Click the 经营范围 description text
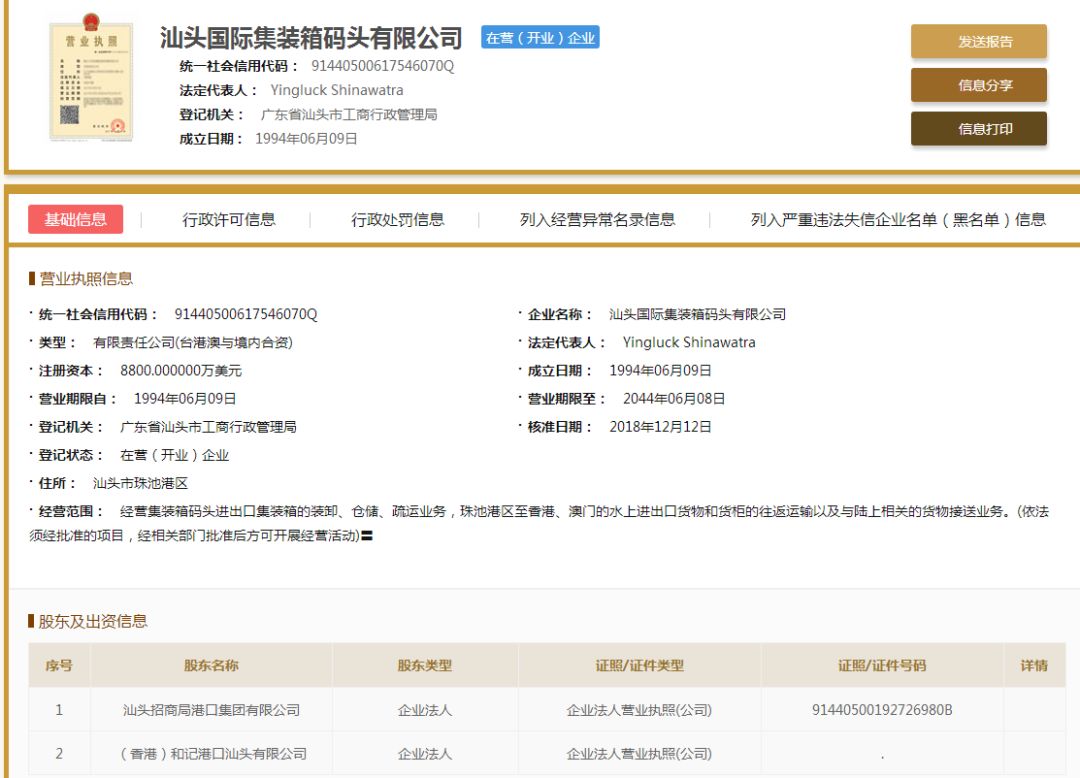The height and width of the screenshot is (778, 1080). (x=539, y=523)
